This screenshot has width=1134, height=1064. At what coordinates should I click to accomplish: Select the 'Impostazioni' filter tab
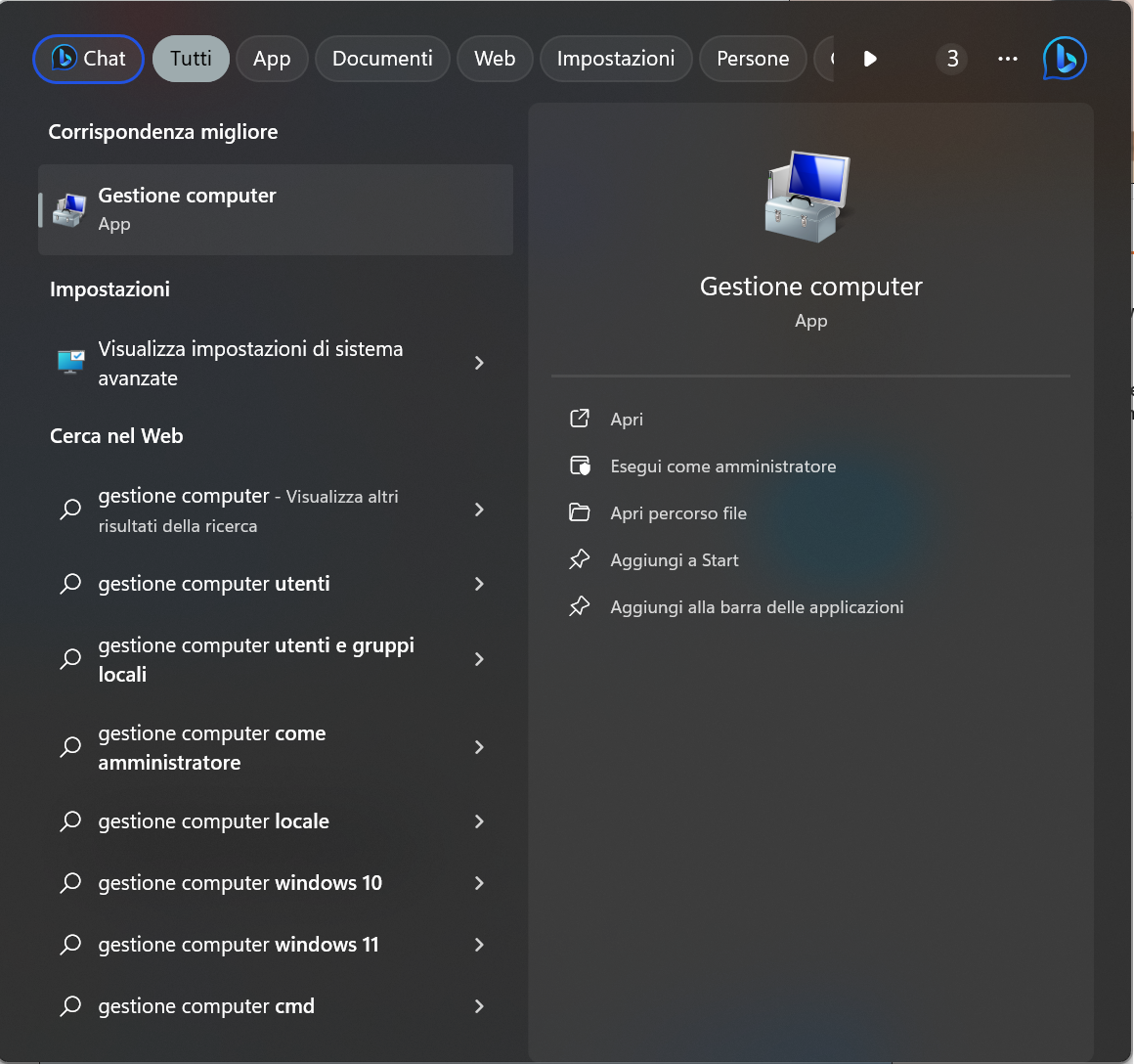click(x=616, y=59)
